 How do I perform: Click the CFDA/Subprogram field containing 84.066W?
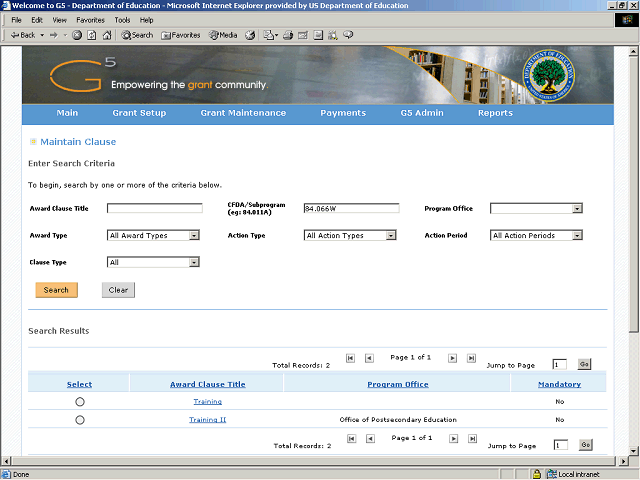click(351, 209)
